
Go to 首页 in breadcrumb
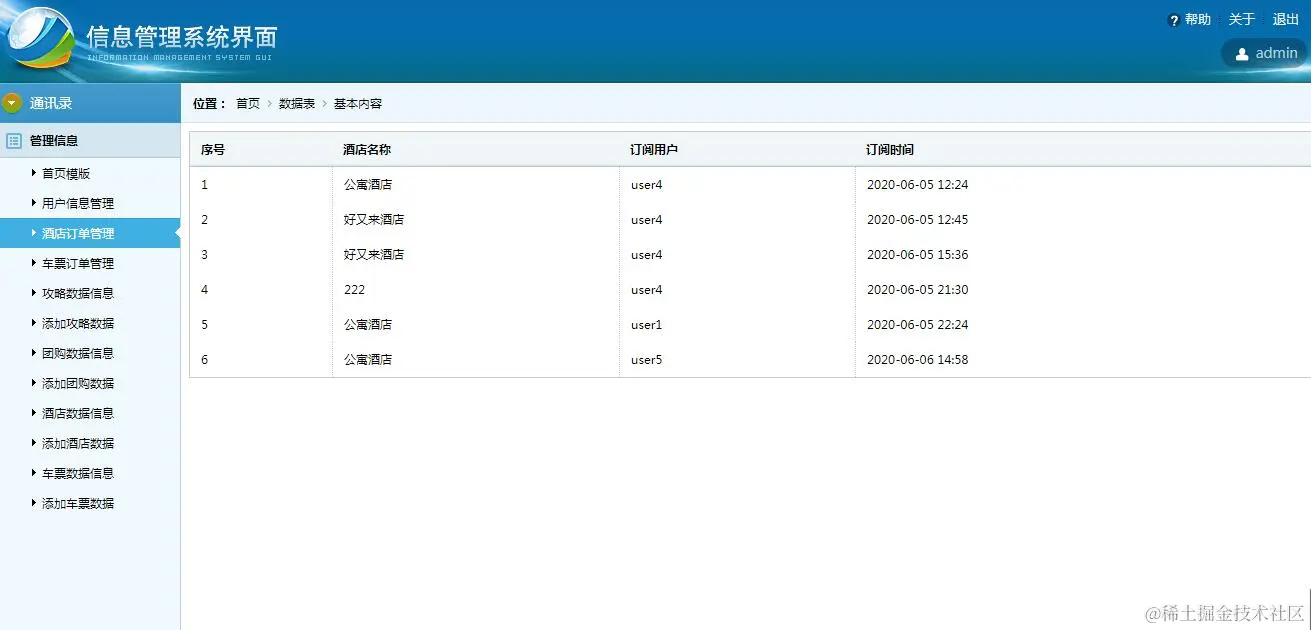click(x=248, y=104)
